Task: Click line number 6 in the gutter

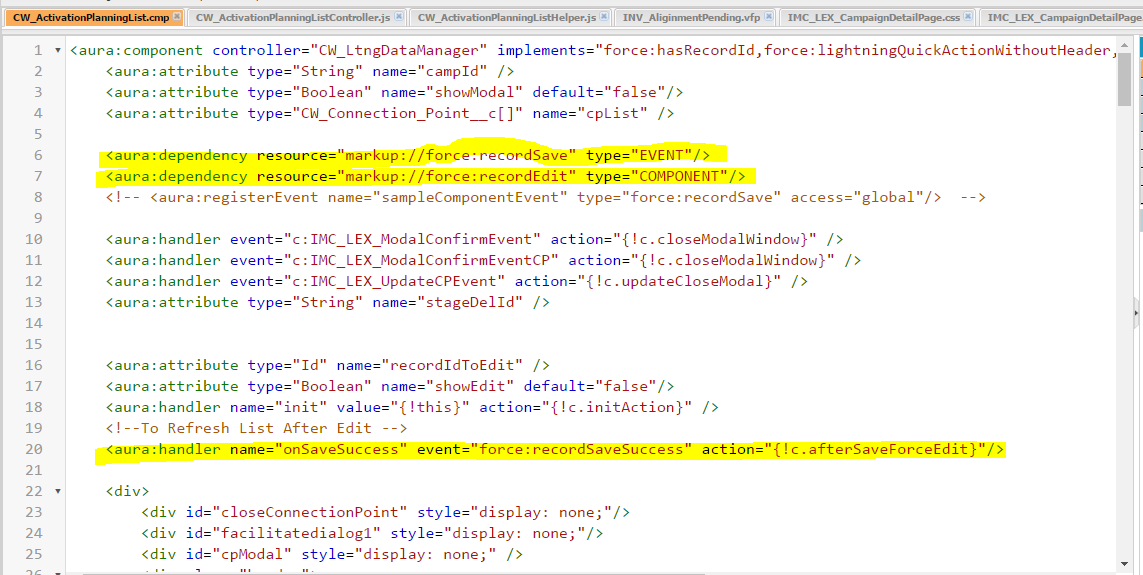Action: pyautogui.click(x=38, y=155)
